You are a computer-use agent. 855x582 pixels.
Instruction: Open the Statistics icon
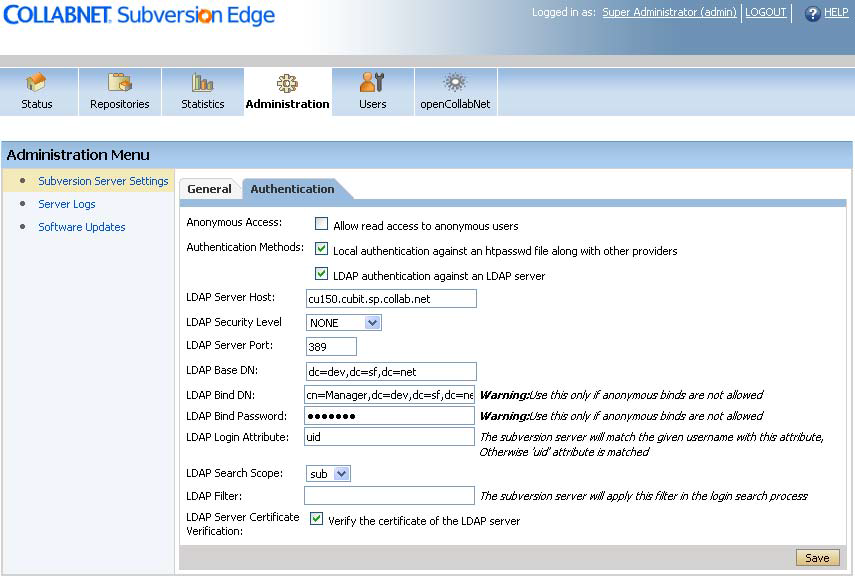click(202, 90)
